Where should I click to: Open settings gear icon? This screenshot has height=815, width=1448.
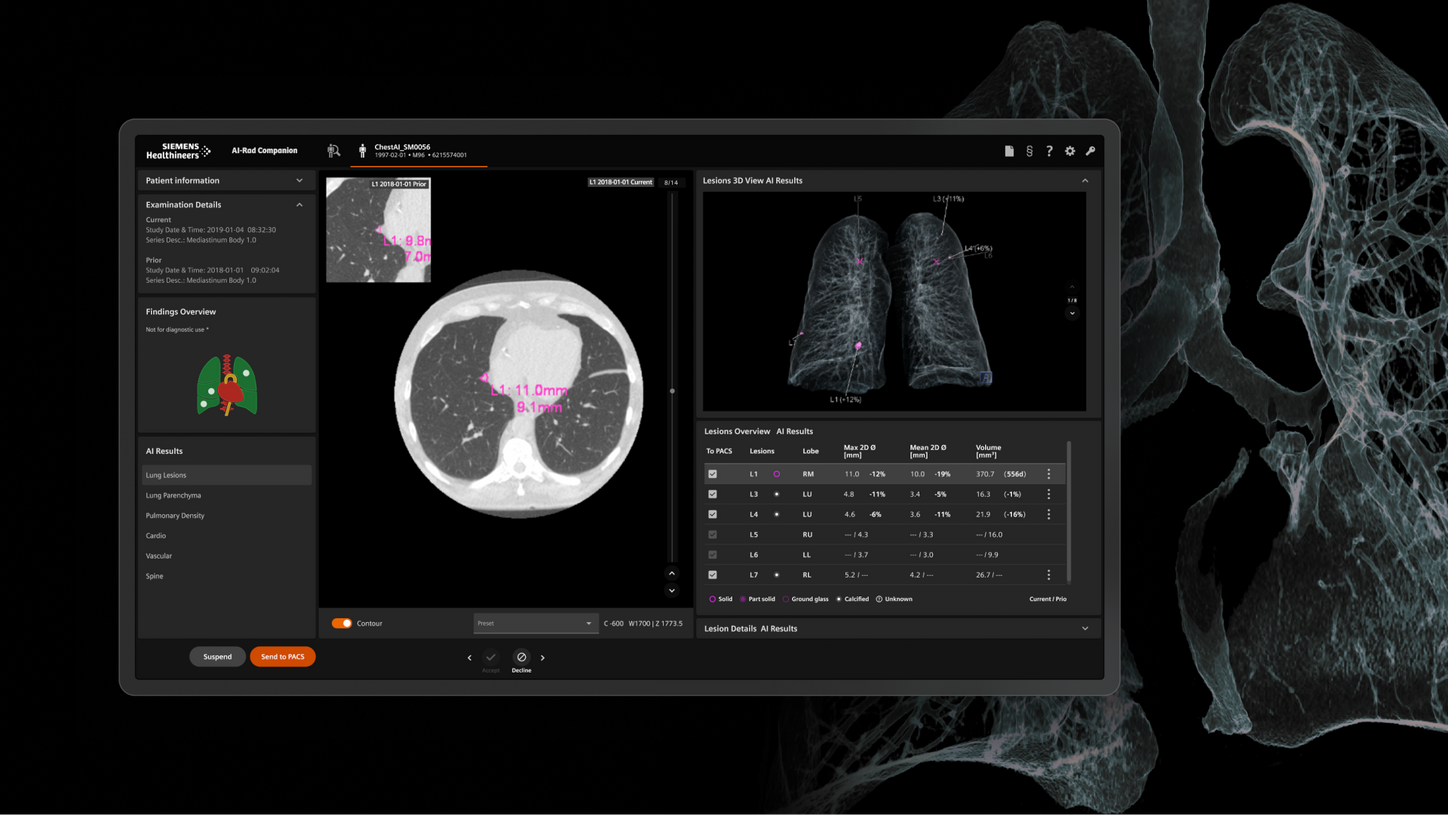click(1070, 151)
